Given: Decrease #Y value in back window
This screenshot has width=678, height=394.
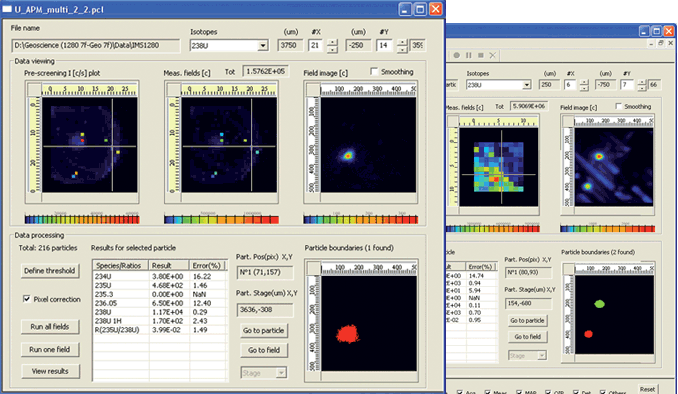Looking at the screenshot, I should click(x=642, y=88).
